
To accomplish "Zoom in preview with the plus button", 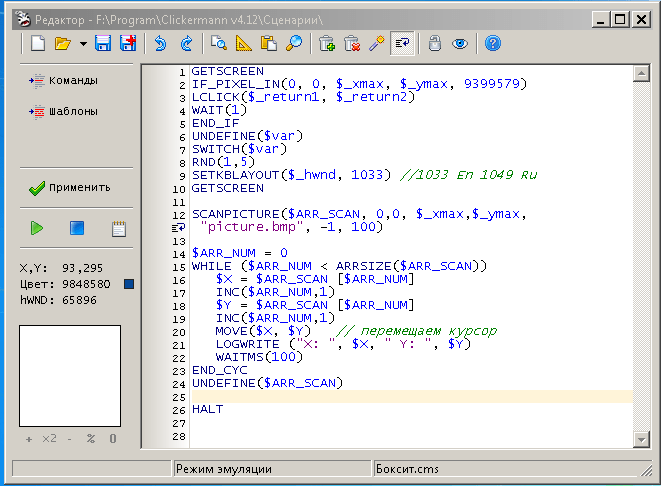I will pos(29,439).
